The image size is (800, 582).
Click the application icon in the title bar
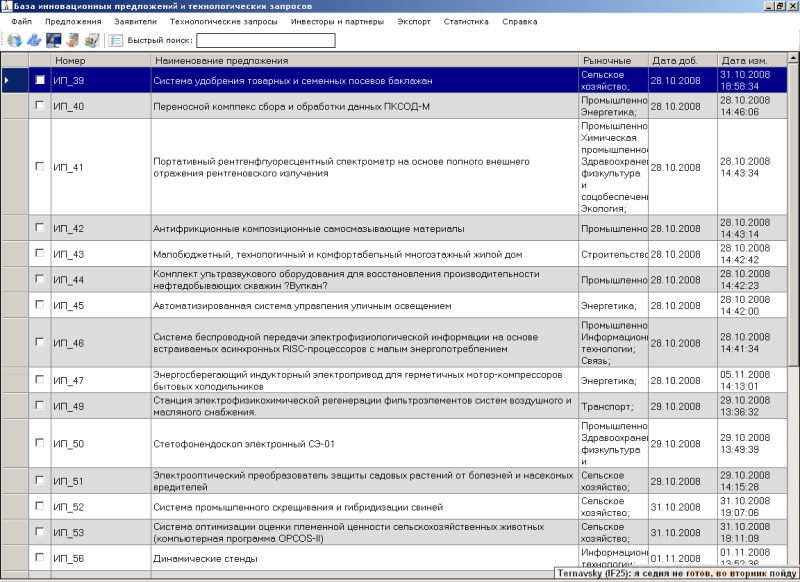click(x=6, y=6)
